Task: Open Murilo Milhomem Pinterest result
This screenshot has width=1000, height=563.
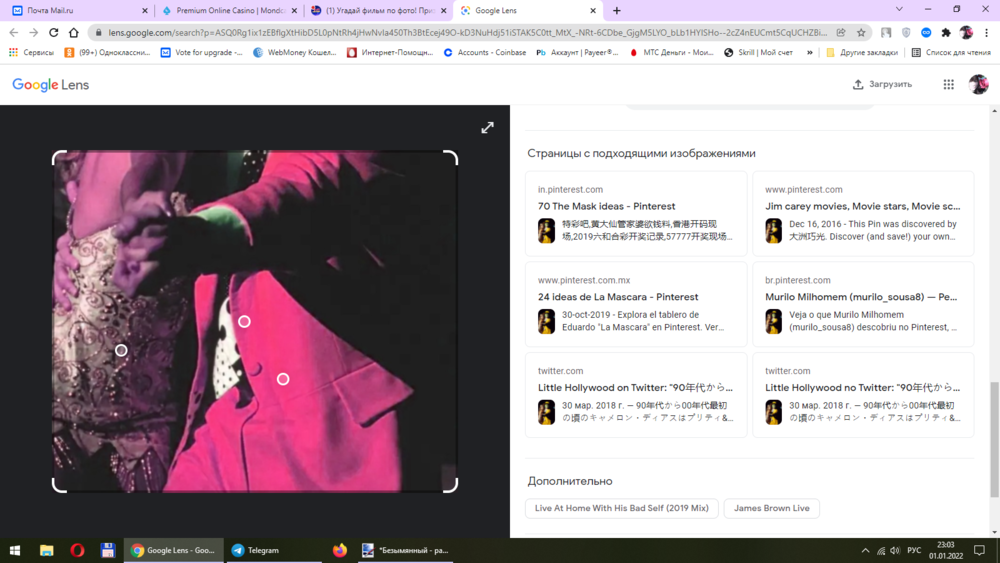Action: coord(863,304)
